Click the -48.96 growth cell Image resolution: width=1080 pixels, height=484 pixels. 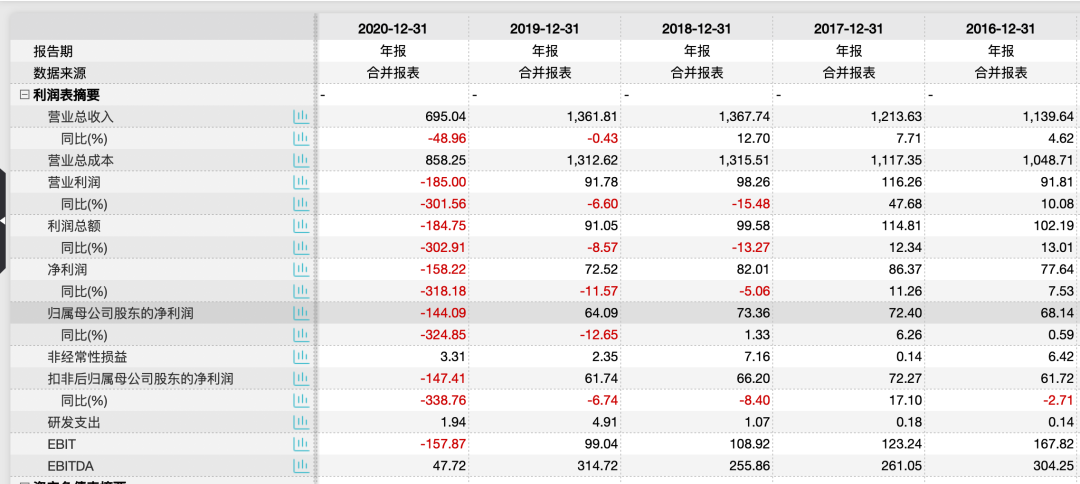tap(447, 139)
